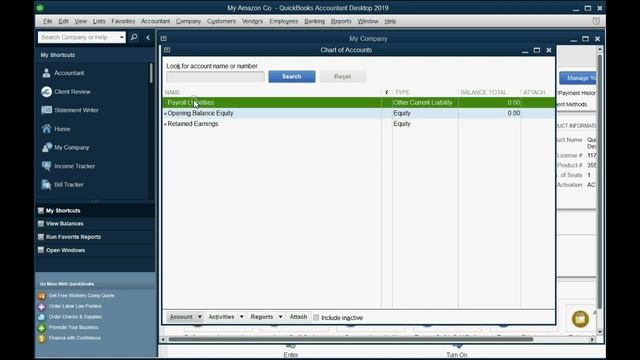Click the scroll right arrow of horizontal scrollbar
640x360 pixels.
(592, 339)
